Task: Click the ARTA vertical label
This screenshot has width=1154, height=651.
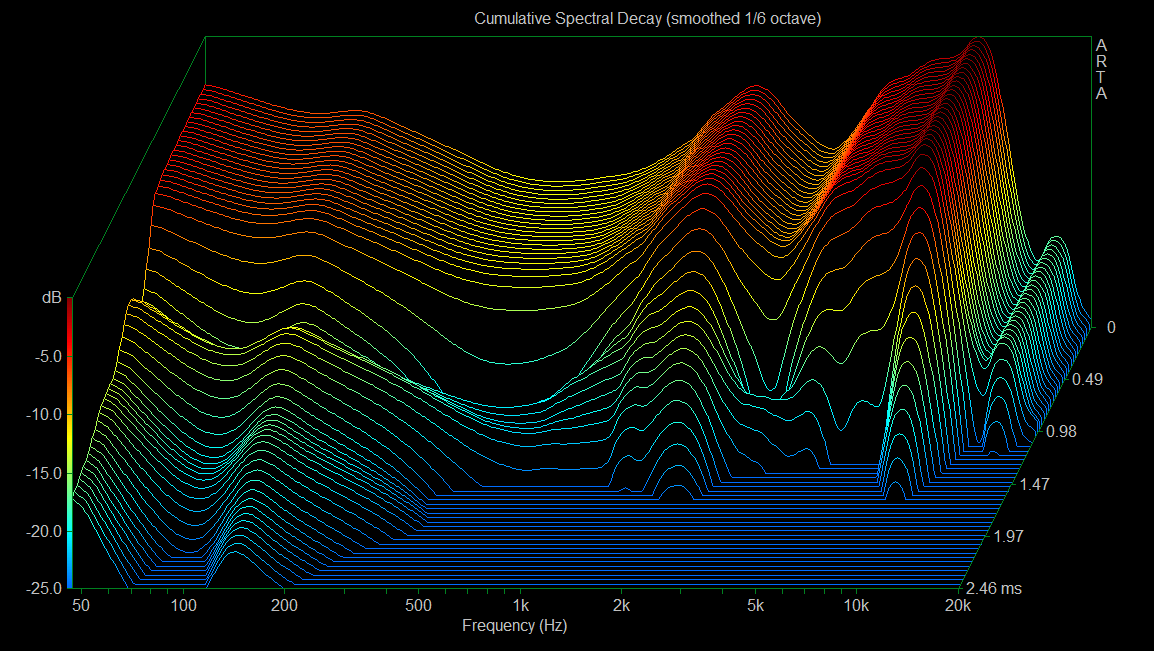Action: tap(1101, 70)
